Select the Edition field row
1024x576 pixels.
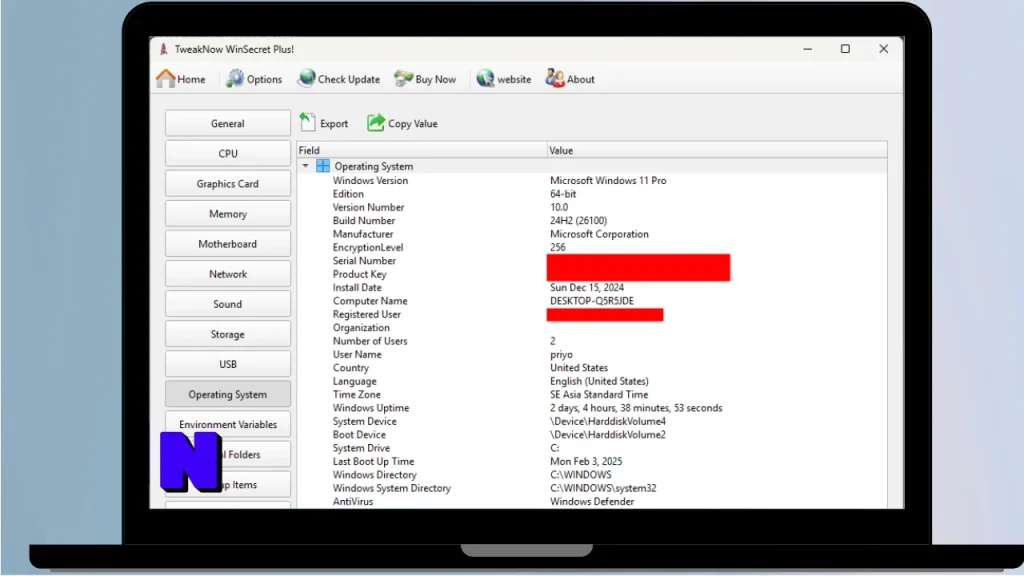592,194
